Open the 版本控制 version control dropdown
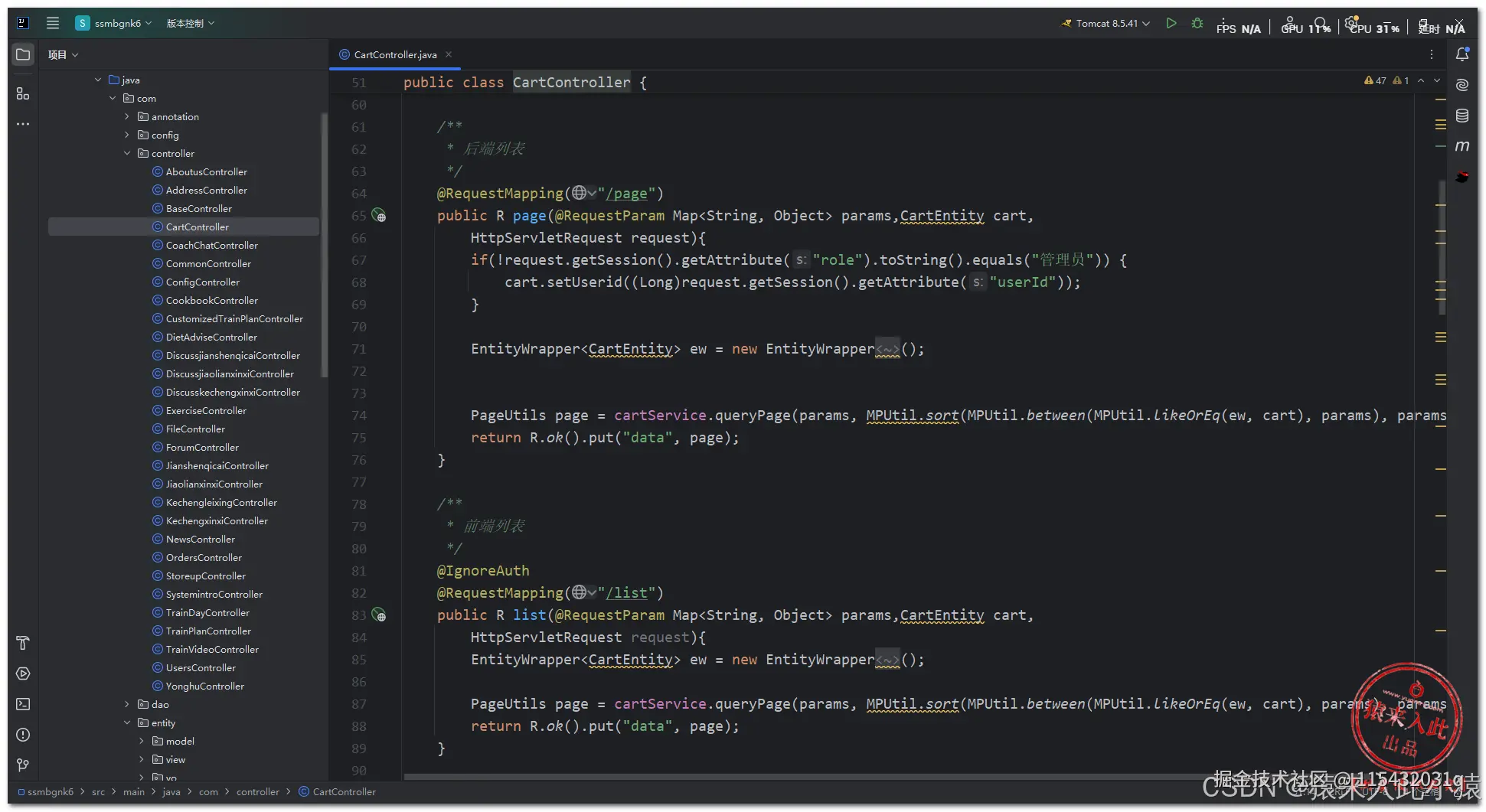This screenshot has width=1486, height=812. 191,23
